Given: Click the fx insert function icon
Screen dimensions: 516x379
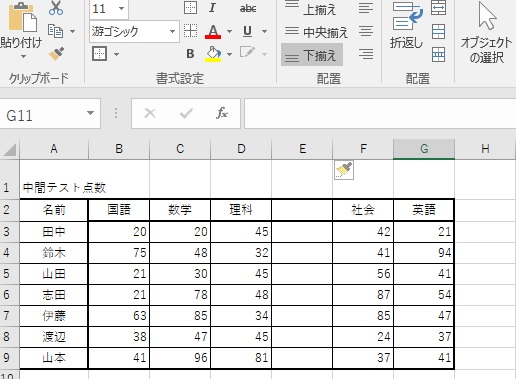Looking at the screenshot, I should point(222,113).
